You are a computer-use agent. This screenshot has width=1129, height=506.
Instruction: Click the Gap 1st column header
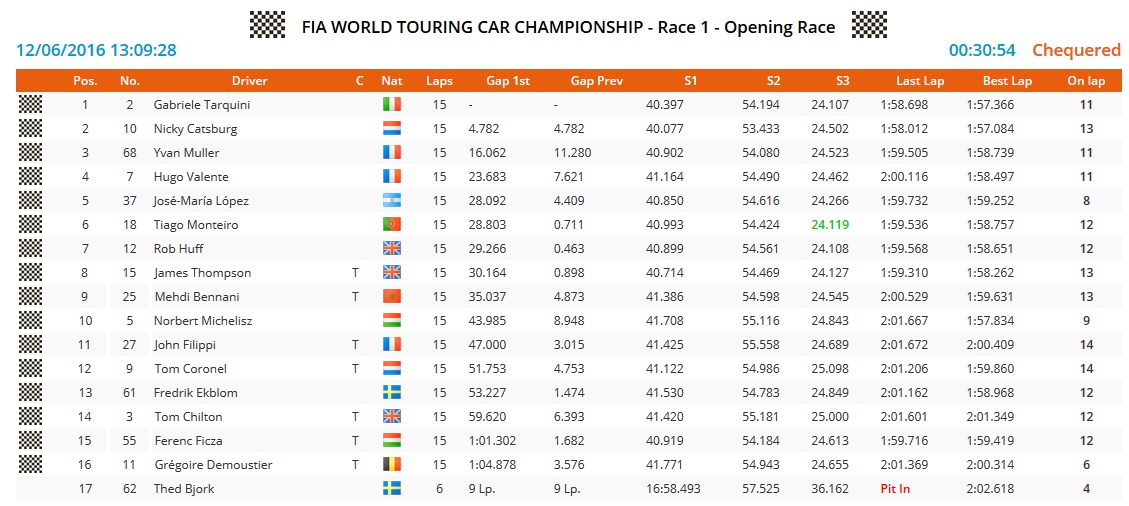pos(508,81)
